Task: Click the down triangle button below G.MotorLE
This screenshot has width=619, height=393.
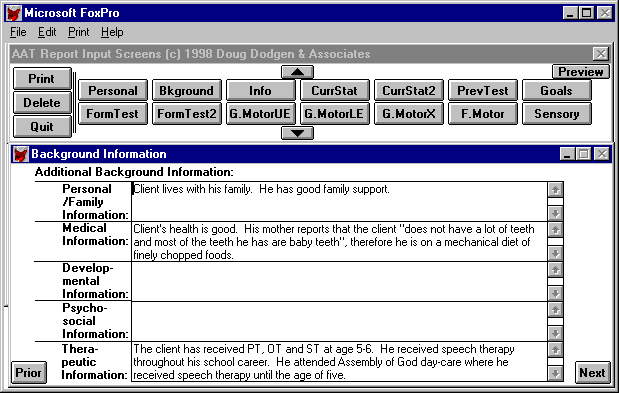Action: (297, 133)
